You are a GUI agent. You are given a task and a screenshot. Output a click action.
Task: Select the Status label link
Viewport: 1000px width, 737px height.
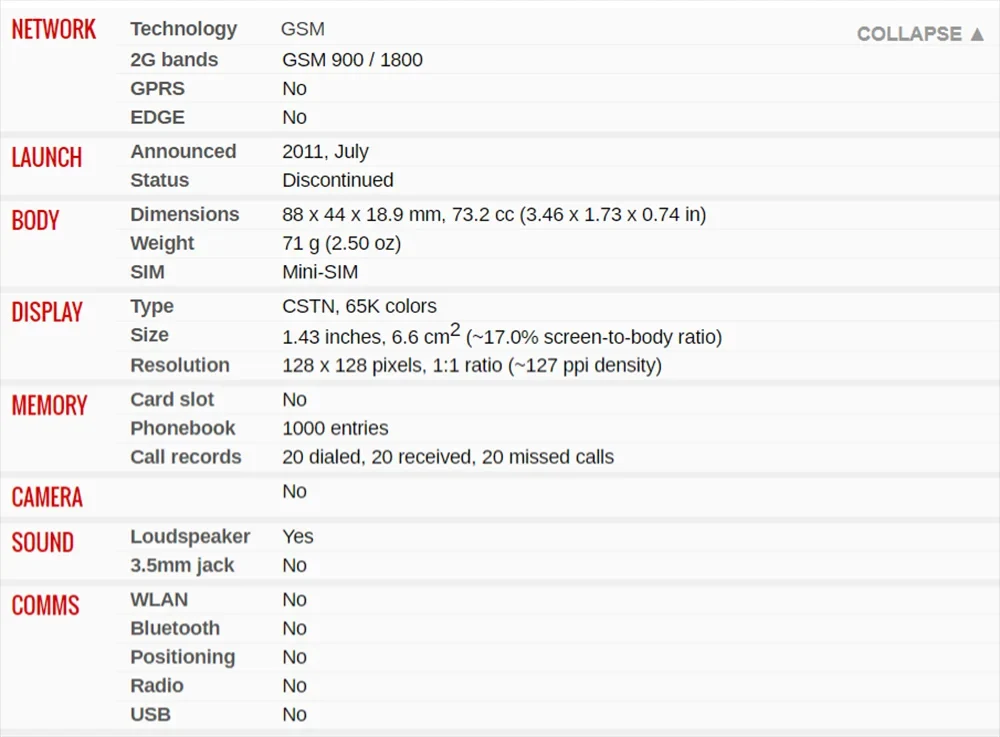pos(159,181)
